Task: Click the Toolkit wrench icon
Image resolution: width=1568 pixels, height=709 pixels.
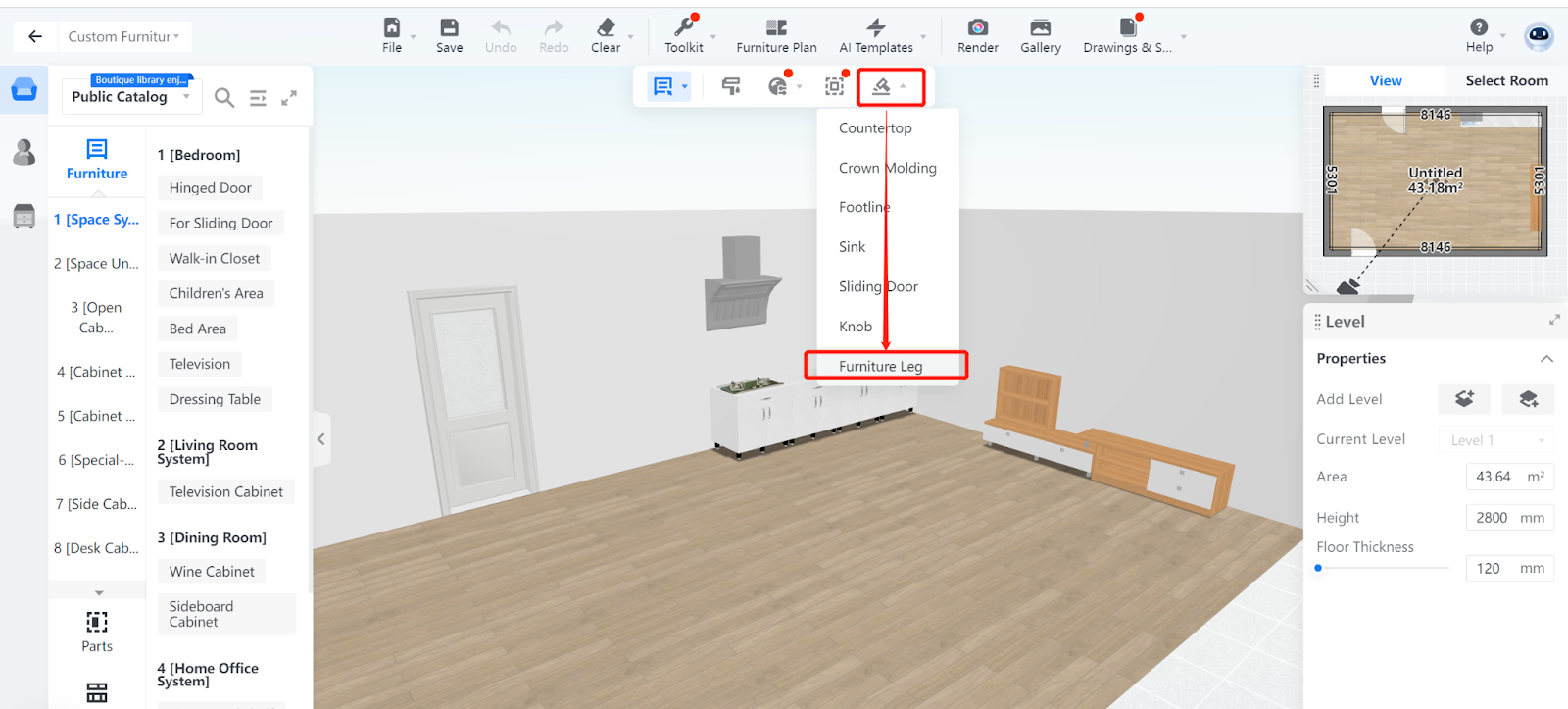Action: [x=683, y=28]
